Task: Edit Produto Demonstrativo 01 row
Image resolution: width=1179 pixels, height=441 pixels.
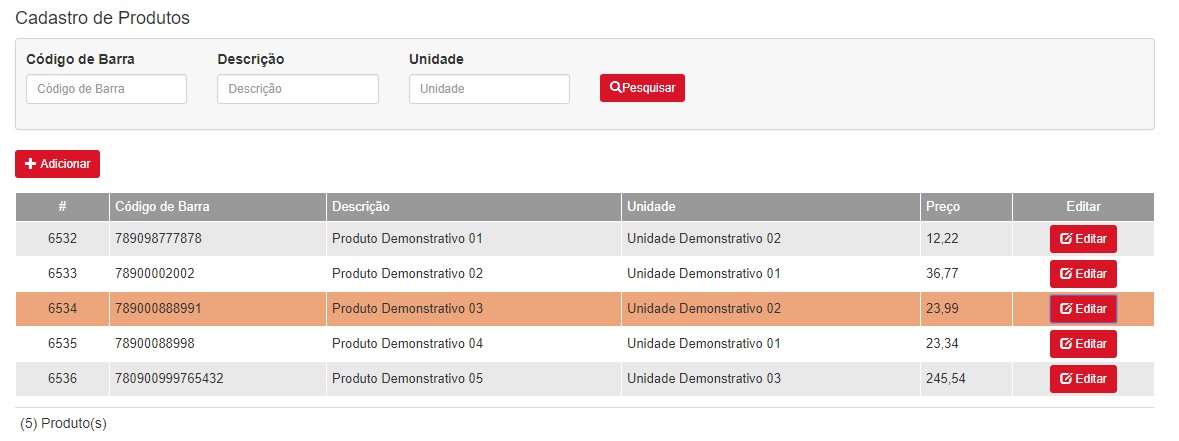Action: [x=1083, y=239]
